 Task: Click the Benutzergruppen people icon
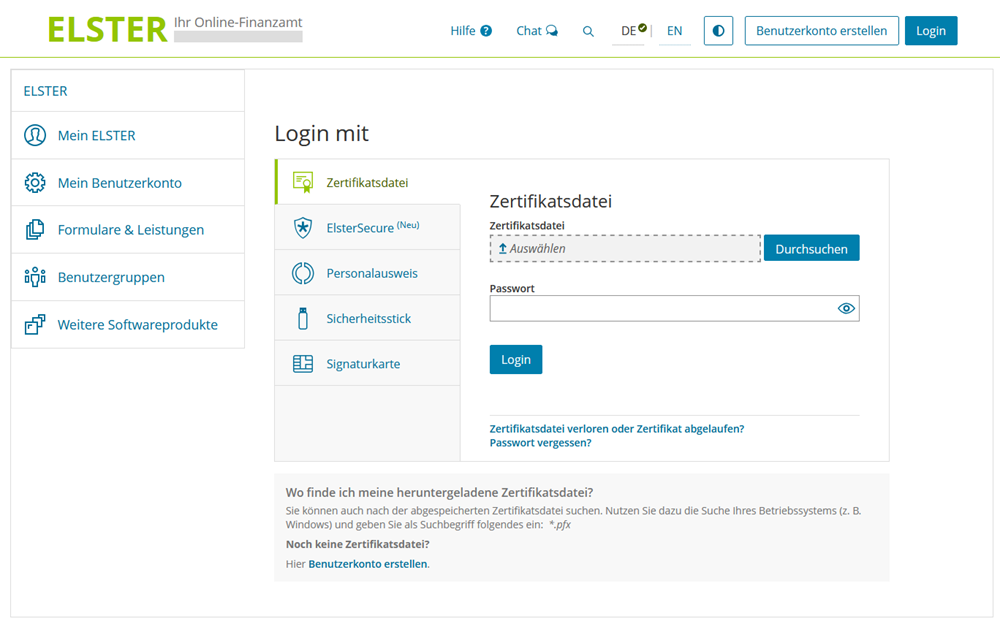(35, 277)
